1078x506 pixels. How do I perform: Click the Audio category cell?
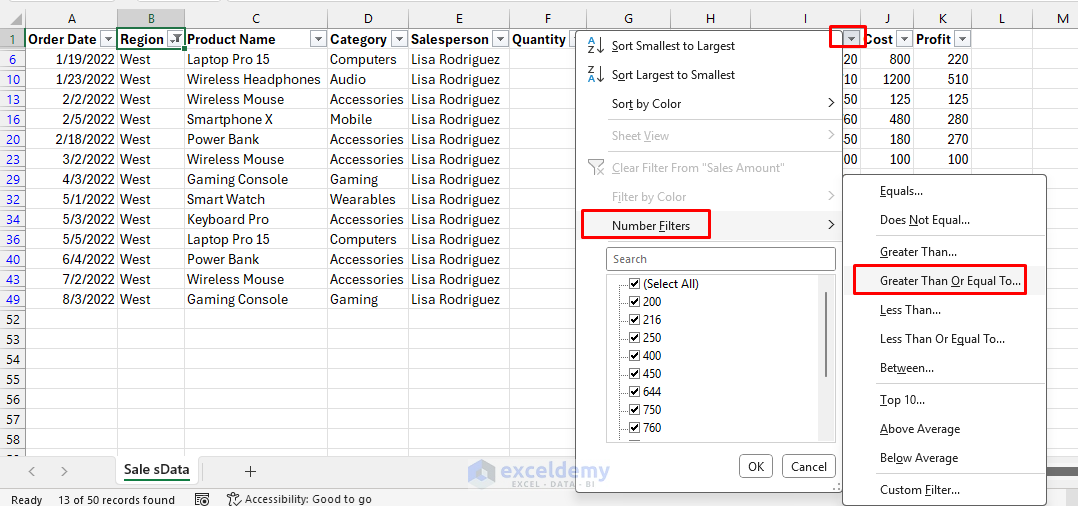point(368,79)
